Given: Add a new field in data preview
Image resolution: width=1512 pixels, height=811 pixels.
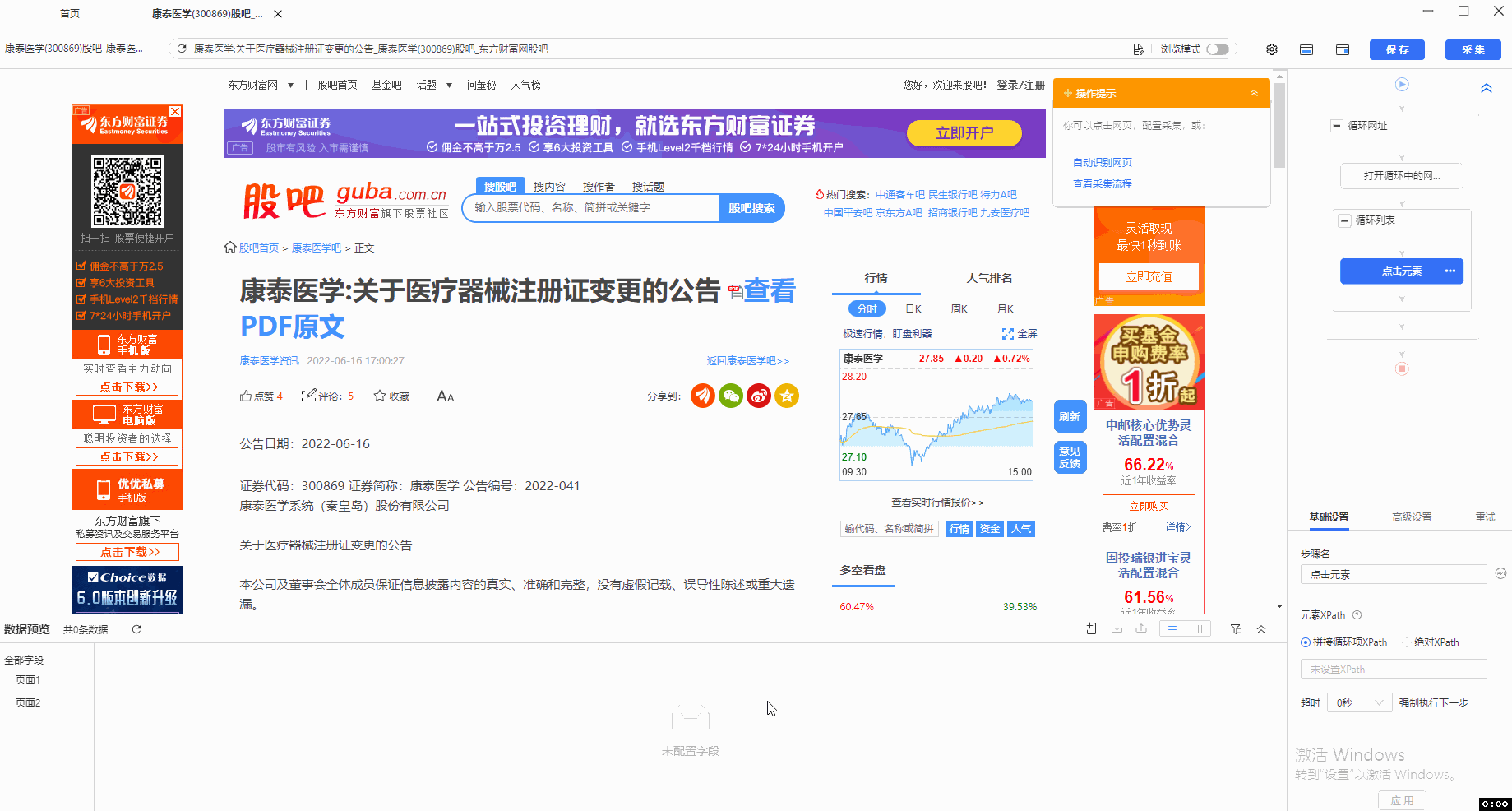Looking at the screenshot, I should pos(1091,628).
